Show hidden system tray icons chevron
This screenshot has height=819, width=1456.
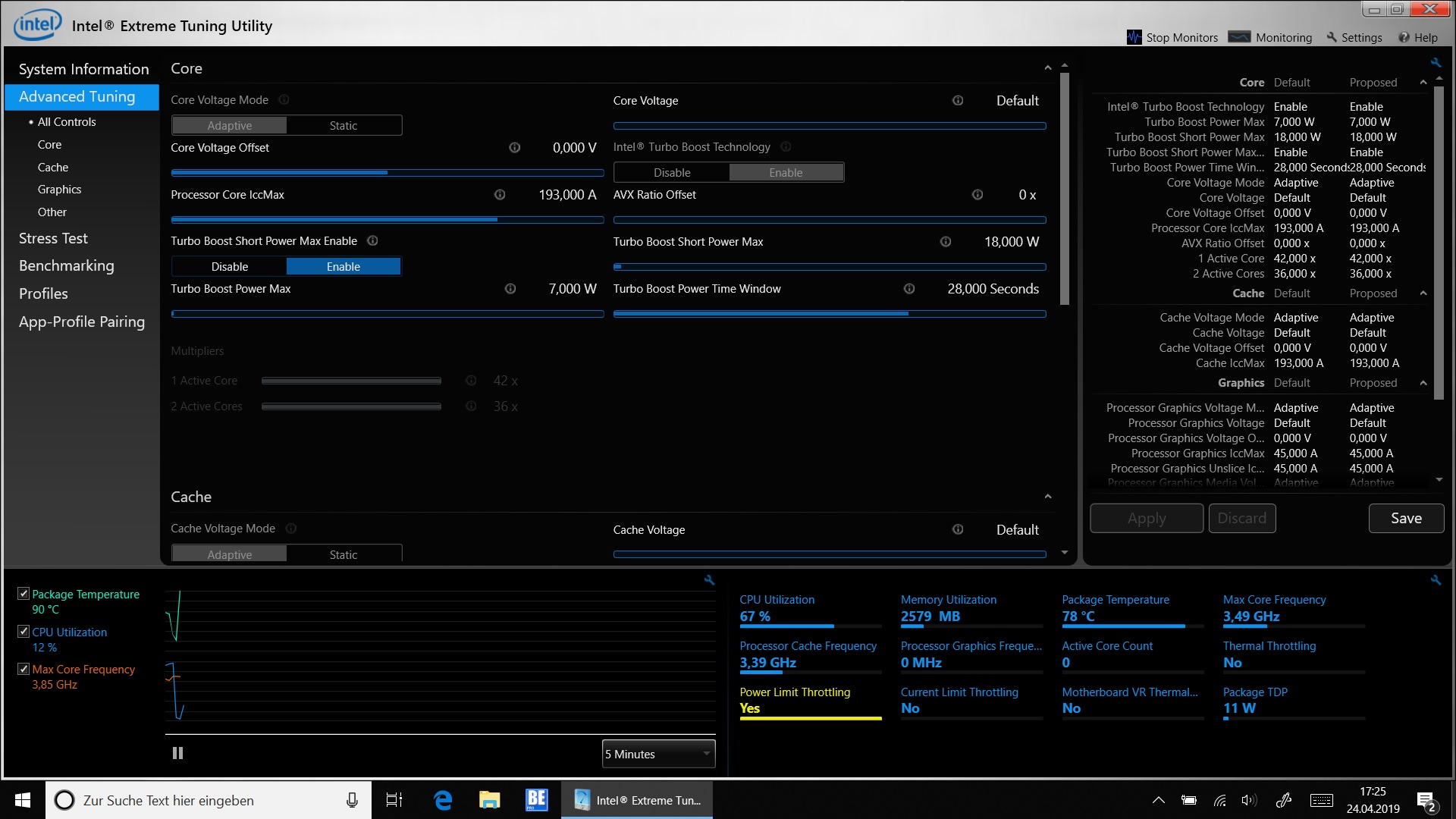pos(1159,800)
